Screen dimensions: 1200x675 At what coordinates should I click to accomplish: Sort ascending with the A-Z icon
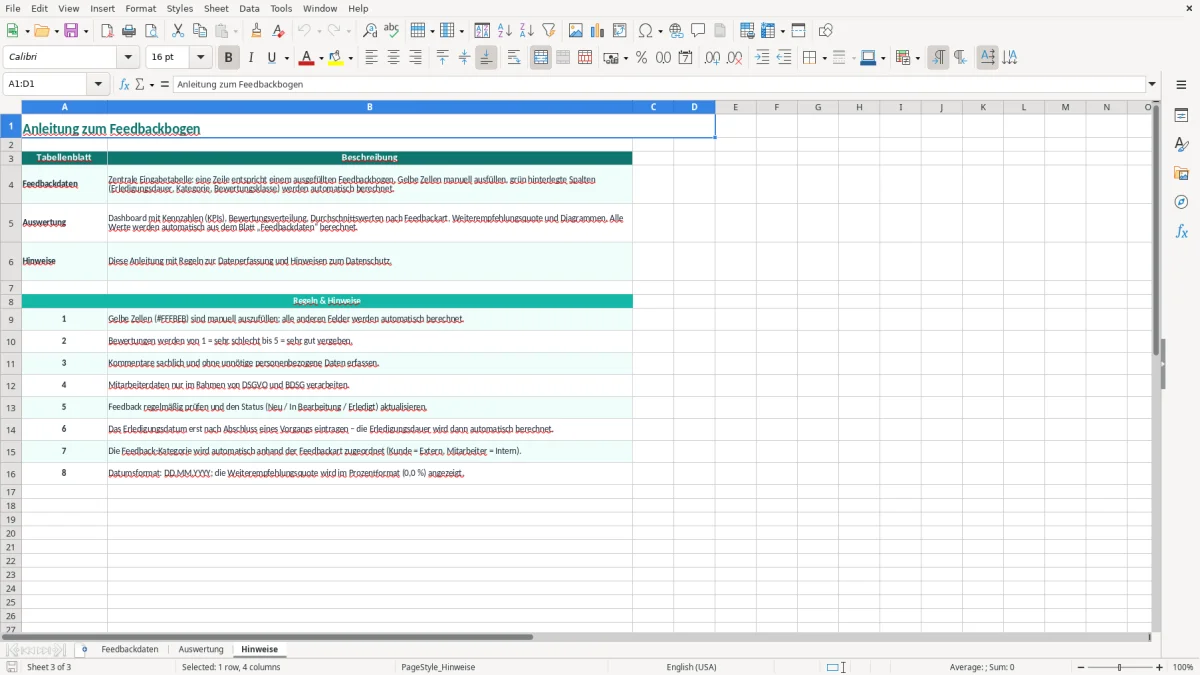coord(504,31)
